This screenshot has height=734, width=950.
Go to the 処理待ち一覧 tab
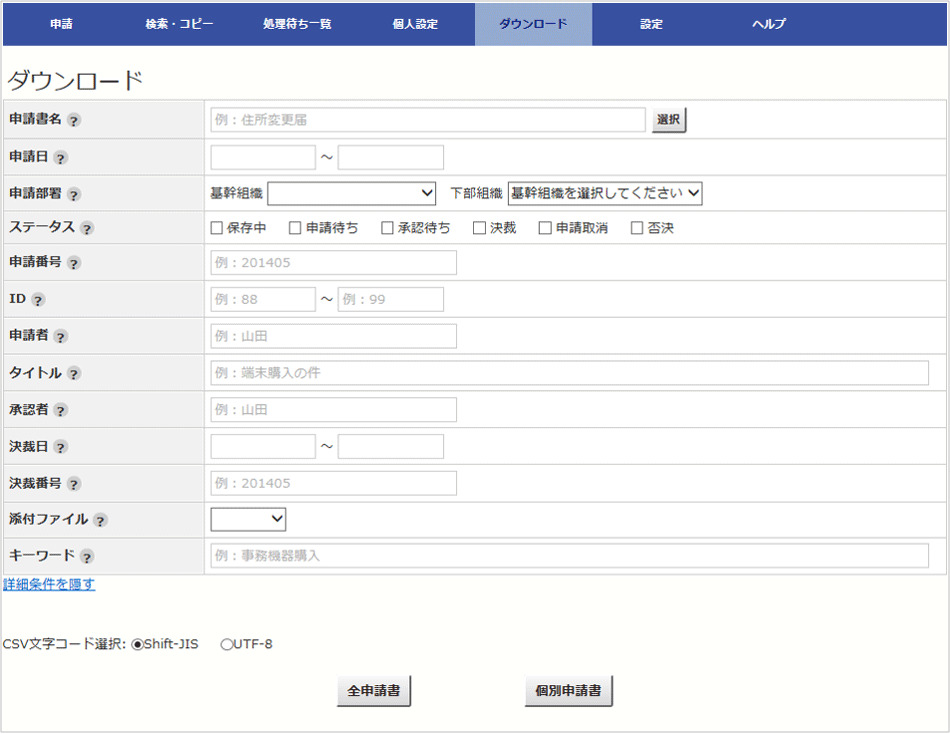(297, 24)
